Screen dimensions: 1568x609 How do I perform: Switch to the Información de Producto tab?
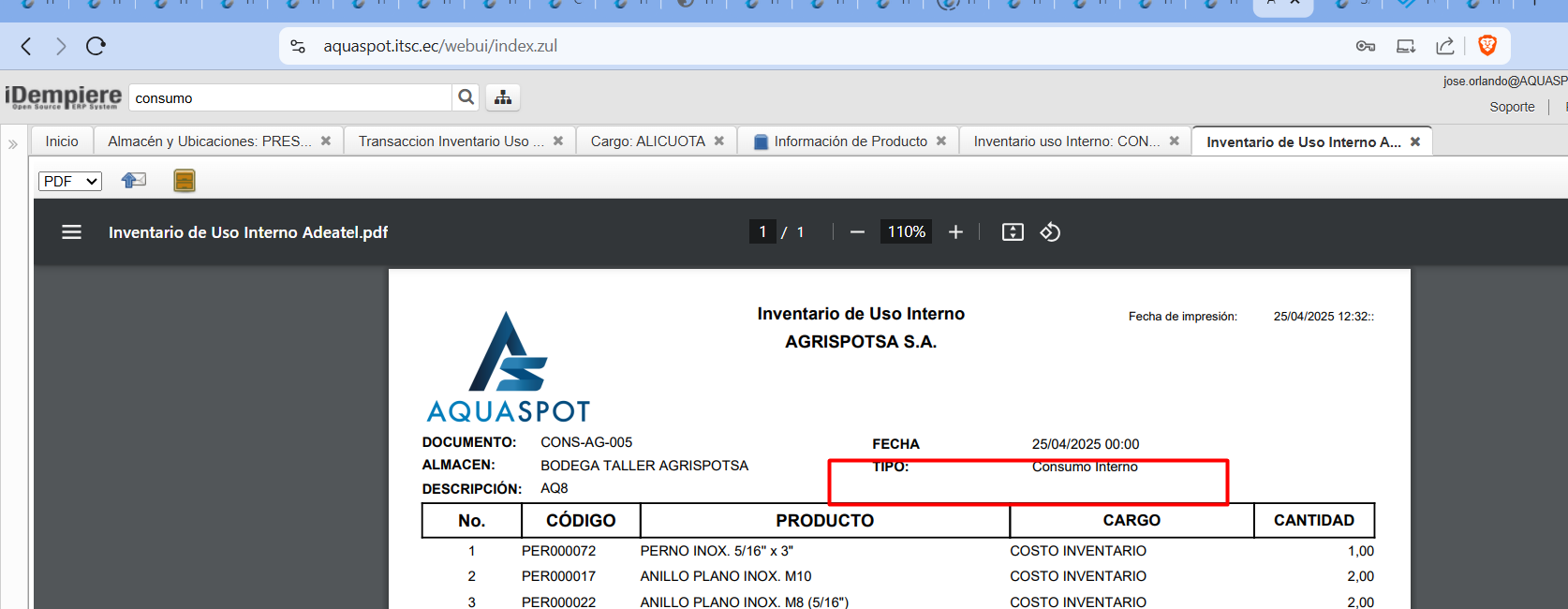pos(850,141)
